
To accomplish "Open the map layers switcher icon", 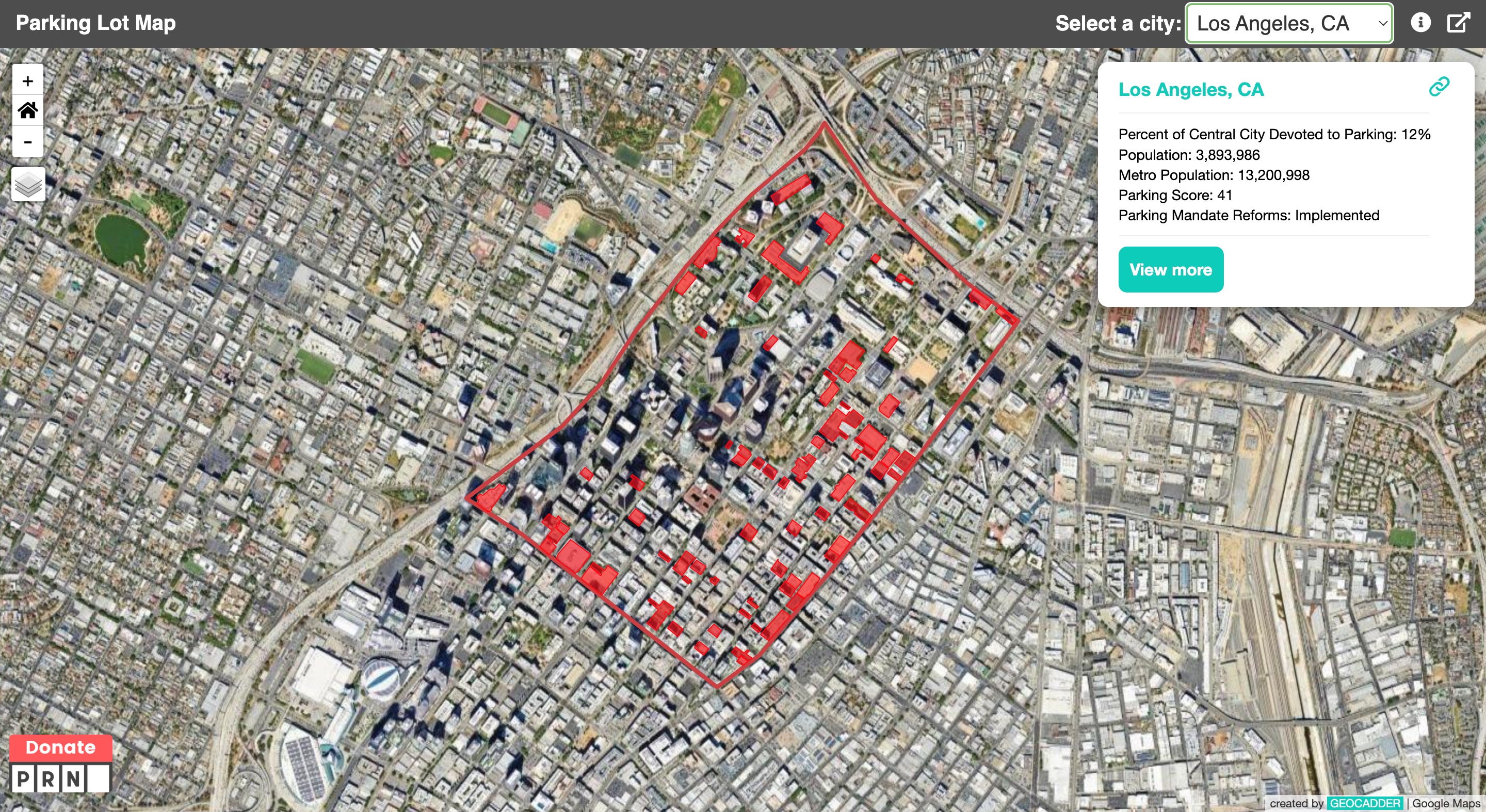I will (27, 183).
